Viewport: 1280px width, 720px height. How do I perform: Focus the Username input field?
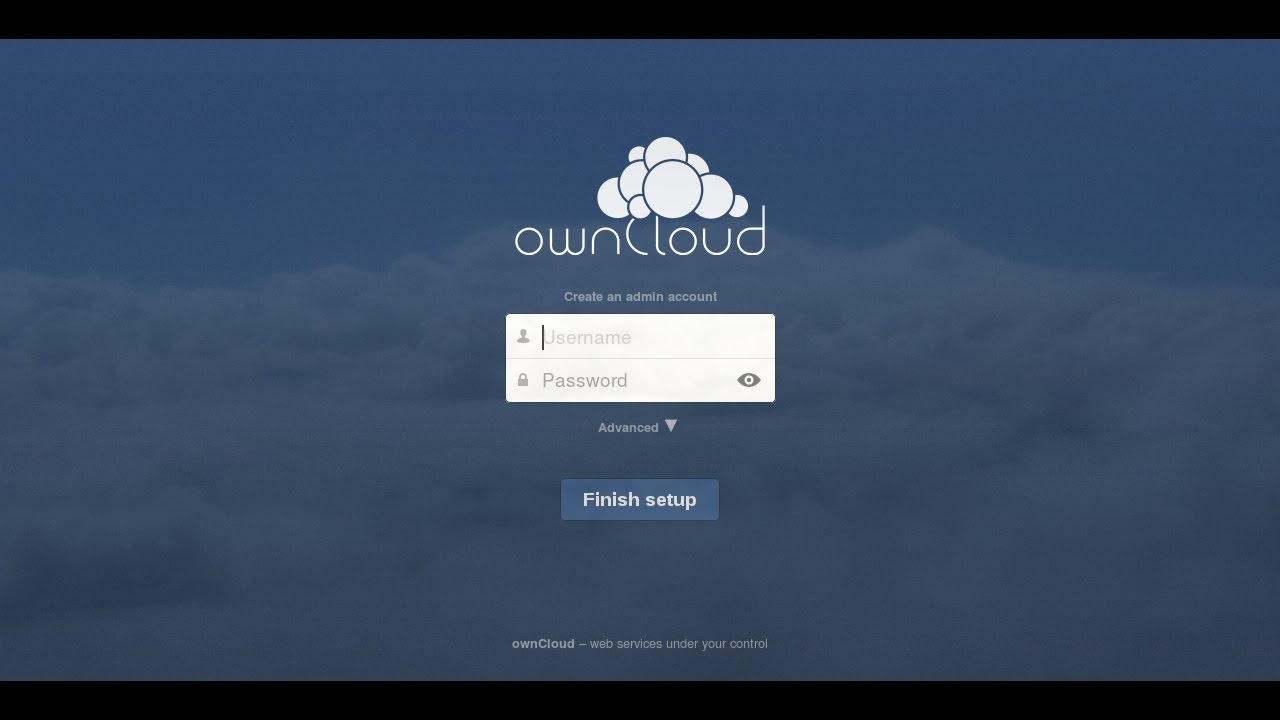coord(640,337)
